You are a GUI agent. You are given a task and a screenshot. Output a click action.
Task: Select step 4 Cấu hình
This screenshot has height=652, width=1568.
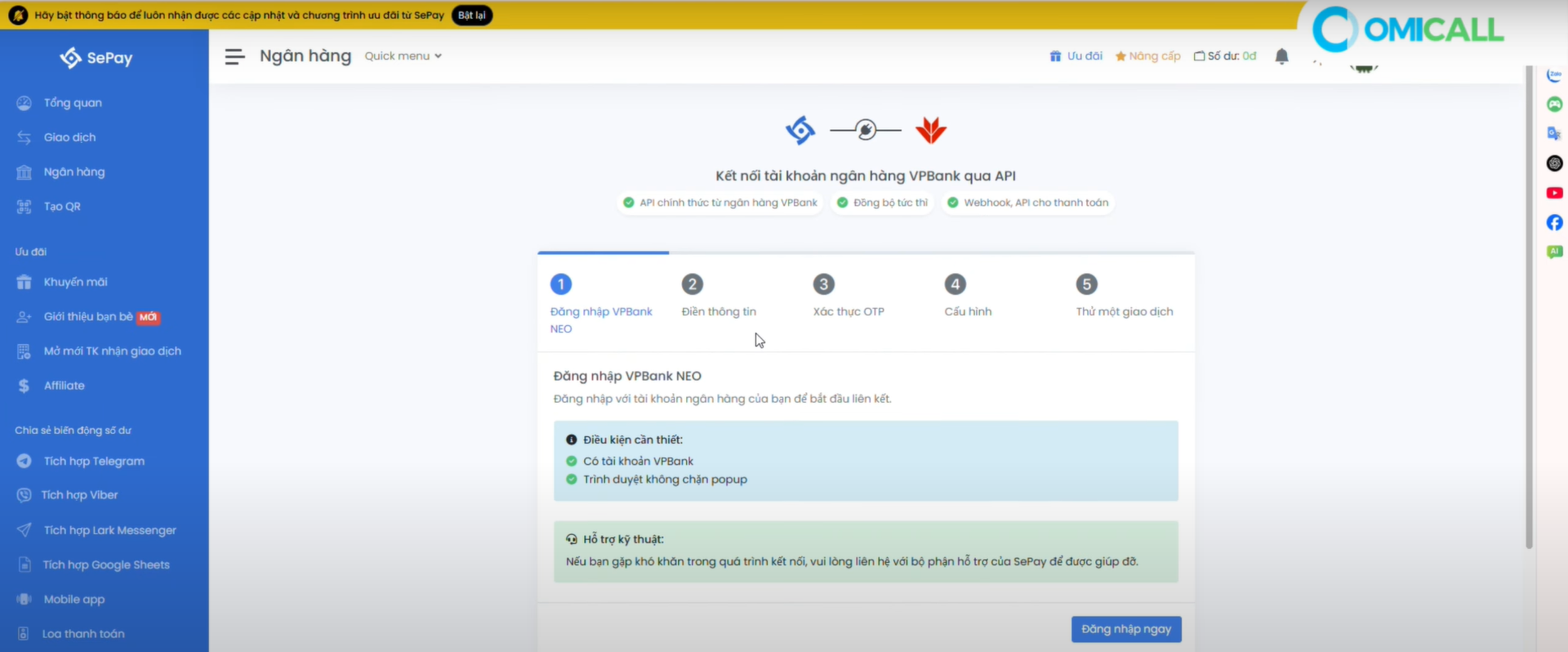pyautogui.click(x=968, y=297)
